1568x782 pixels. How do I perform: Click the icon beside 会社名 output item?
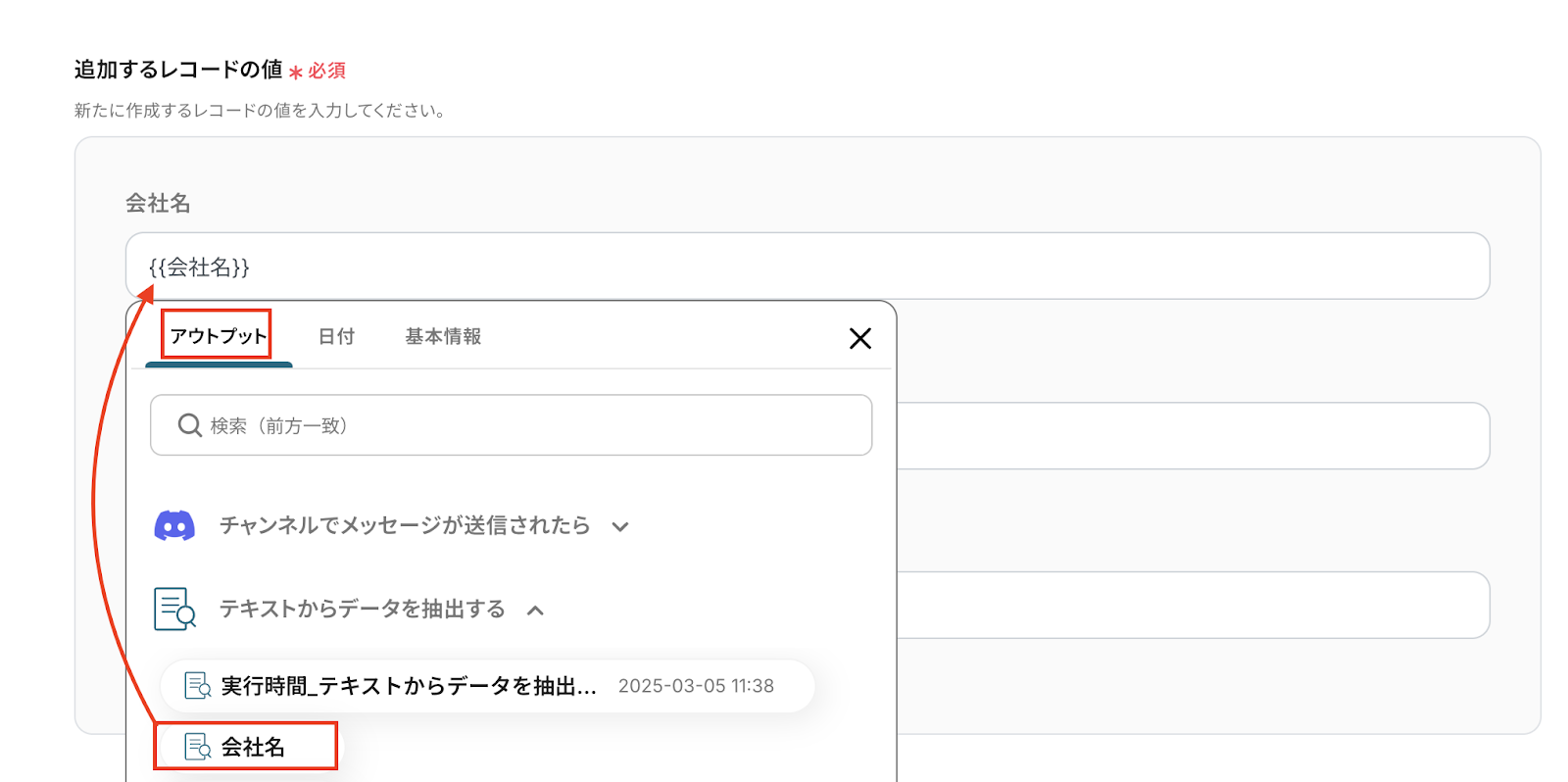[197, 747]
